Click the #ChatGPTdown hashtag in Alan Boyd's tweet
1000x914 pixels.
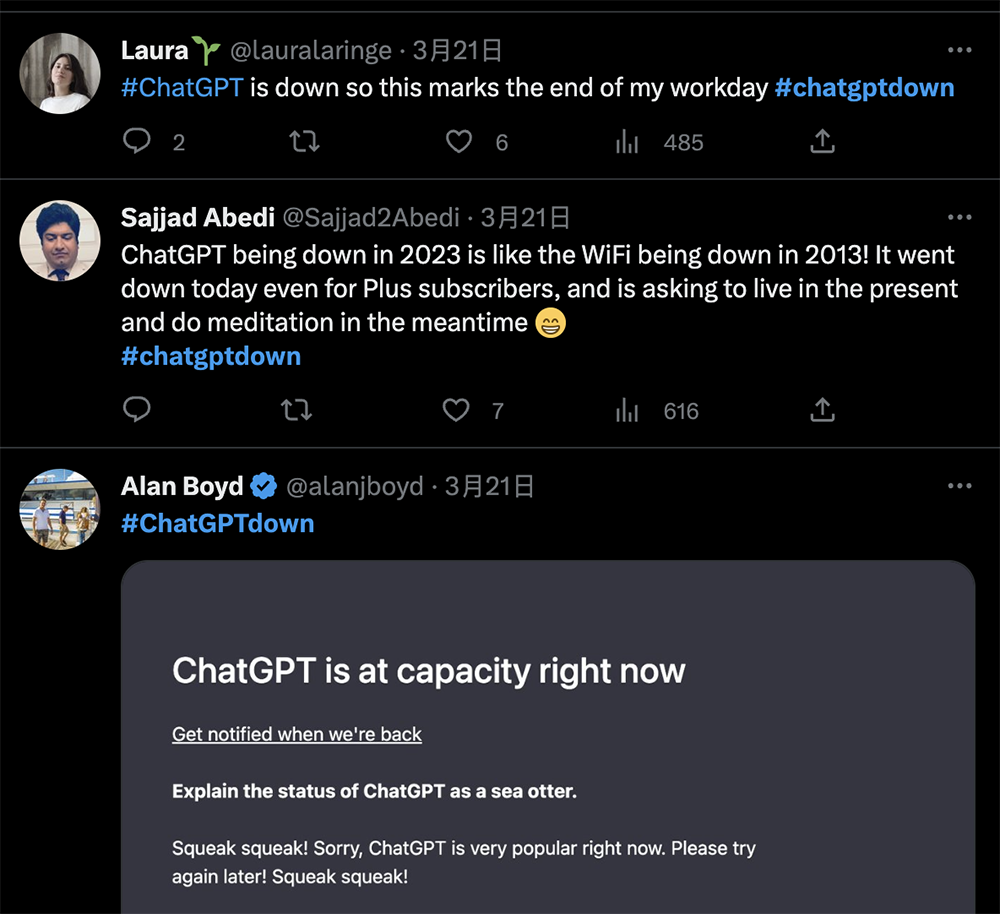217,523
